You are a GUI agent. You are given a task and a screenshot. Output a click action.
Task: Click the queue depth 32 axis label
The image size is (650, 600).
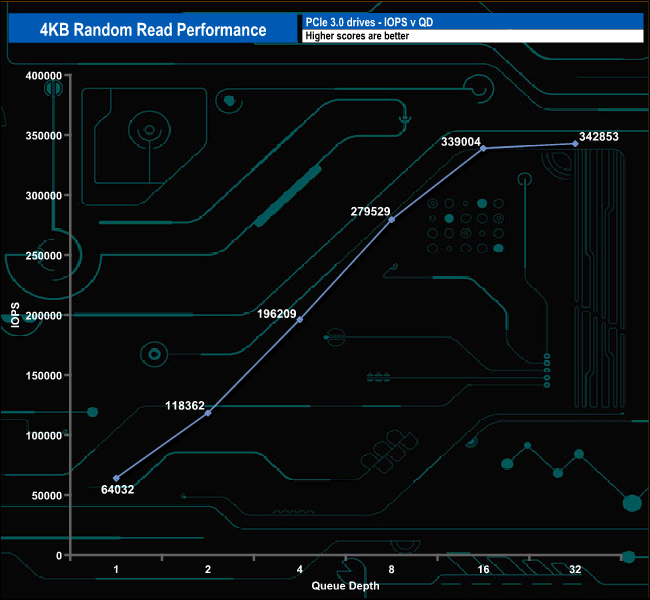tap(575, 569)
